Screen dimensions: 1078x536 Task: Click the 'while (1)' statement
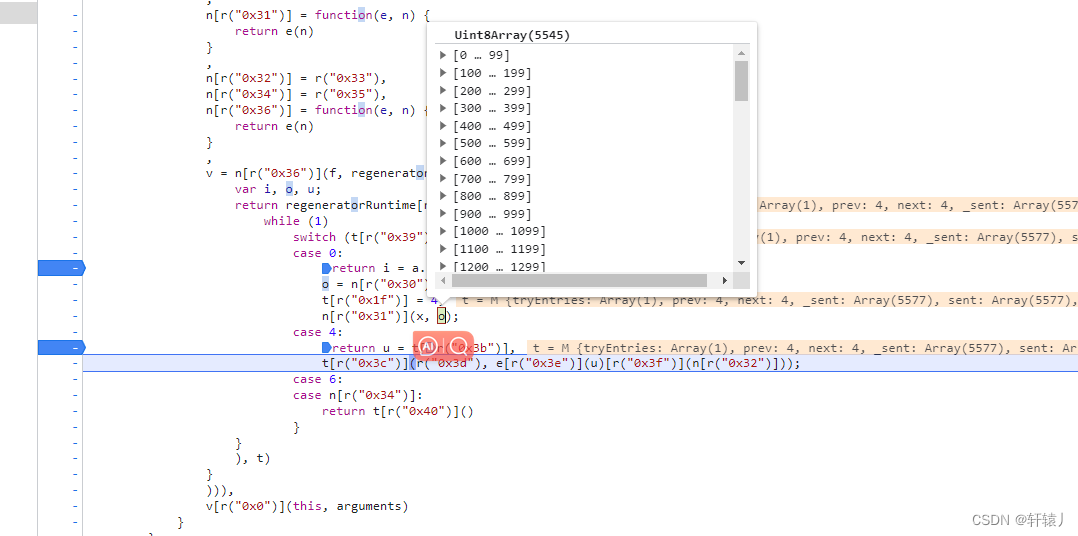[x=296, y=221]
